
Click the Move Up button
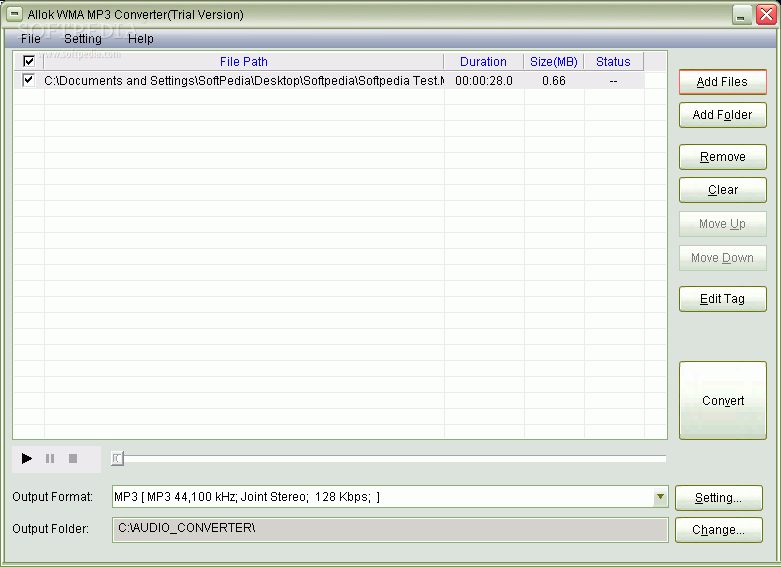[x=722, y=224]
